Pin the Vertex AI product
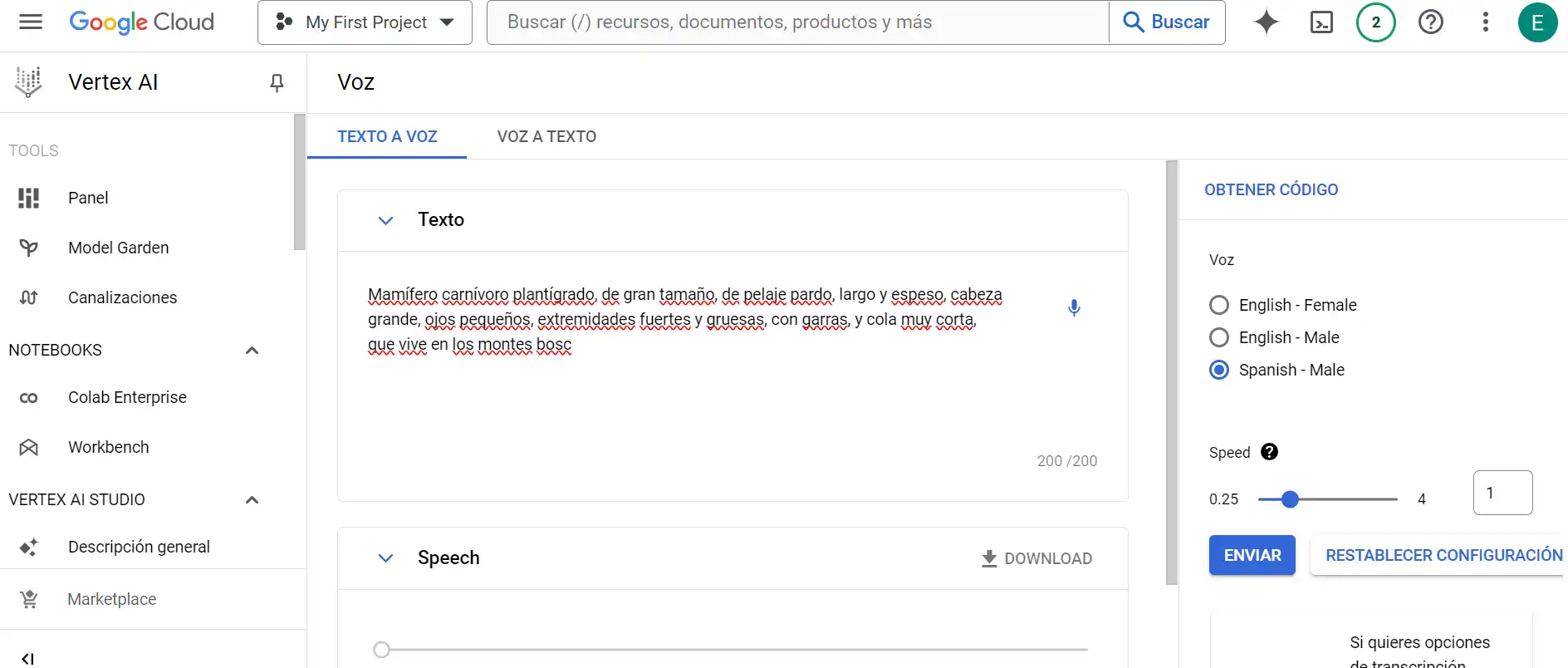The image size is (1568, 668). pos(277,82)
